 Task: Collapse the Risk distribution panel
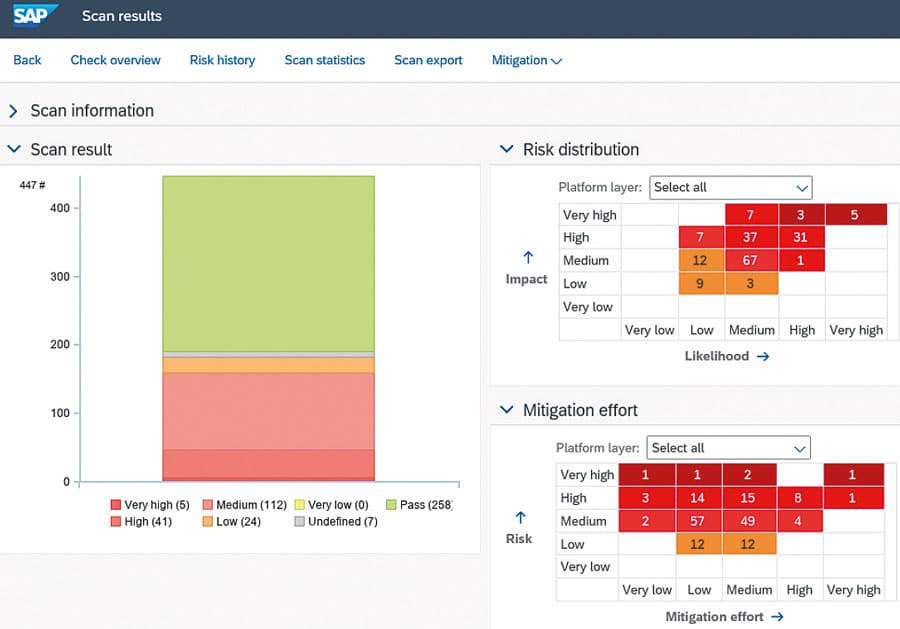tap(506, 150)
